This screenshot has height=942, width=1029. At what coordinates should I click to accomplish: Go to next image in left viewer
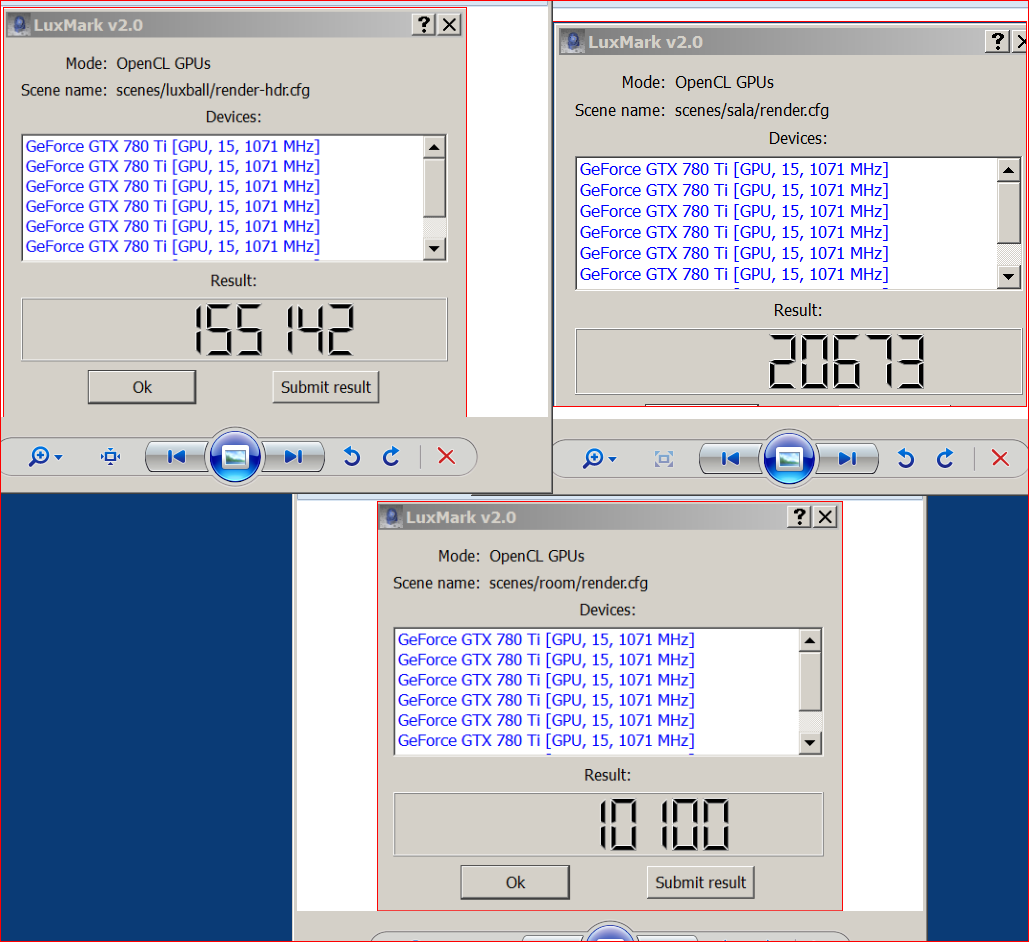pos(293,456)
